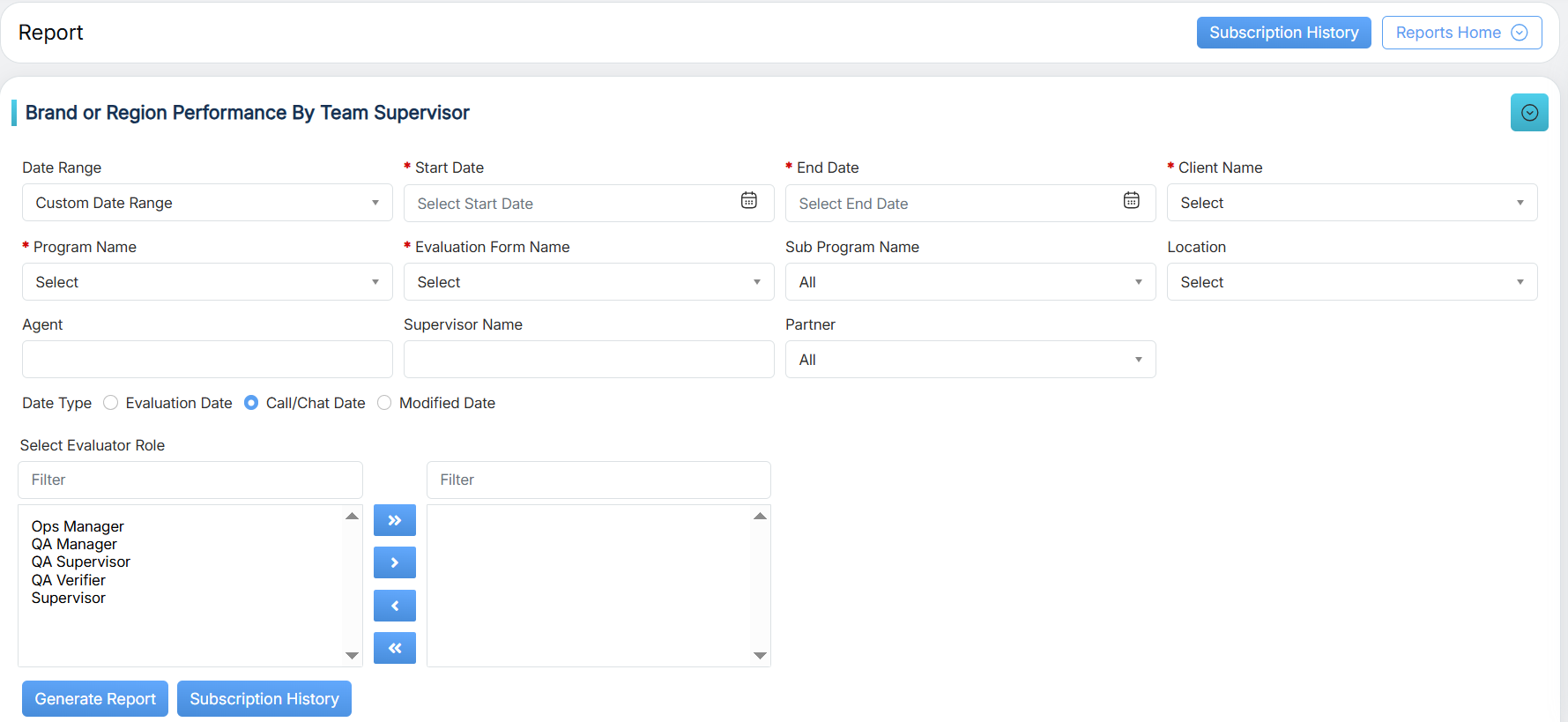Open the Client Name dropdown
The height and width of the screenshot is (722, 1568).
1351,203
